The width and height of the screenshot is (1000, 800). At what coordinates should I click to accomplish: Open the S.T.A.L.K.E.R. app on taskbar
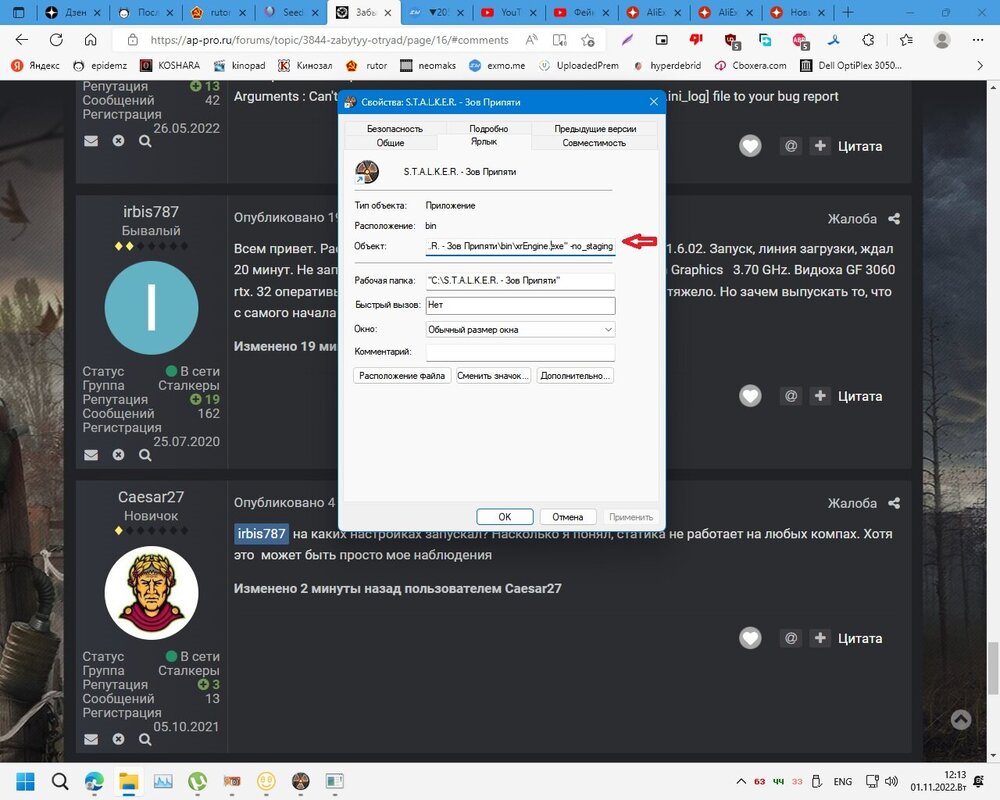pyautogui.click(x=300, y=781)
